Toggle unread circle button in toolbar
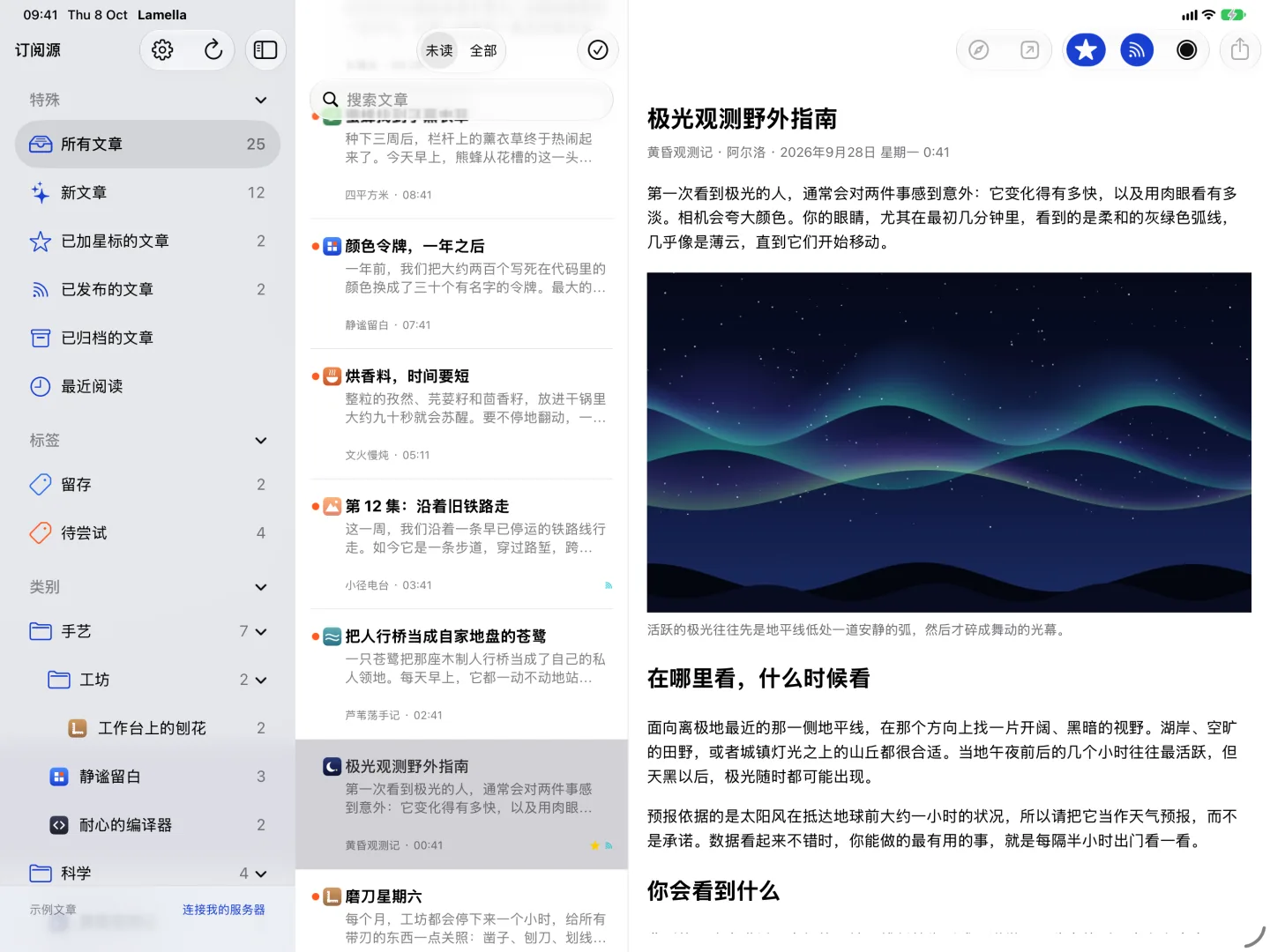This screenshot has width=1270, height=952. [1187, 50]
